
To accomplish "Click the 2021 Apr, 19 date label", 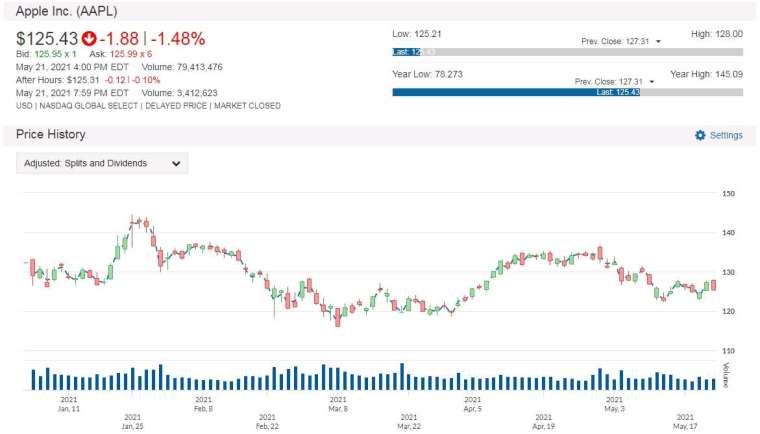I will [x=543, y=422].
